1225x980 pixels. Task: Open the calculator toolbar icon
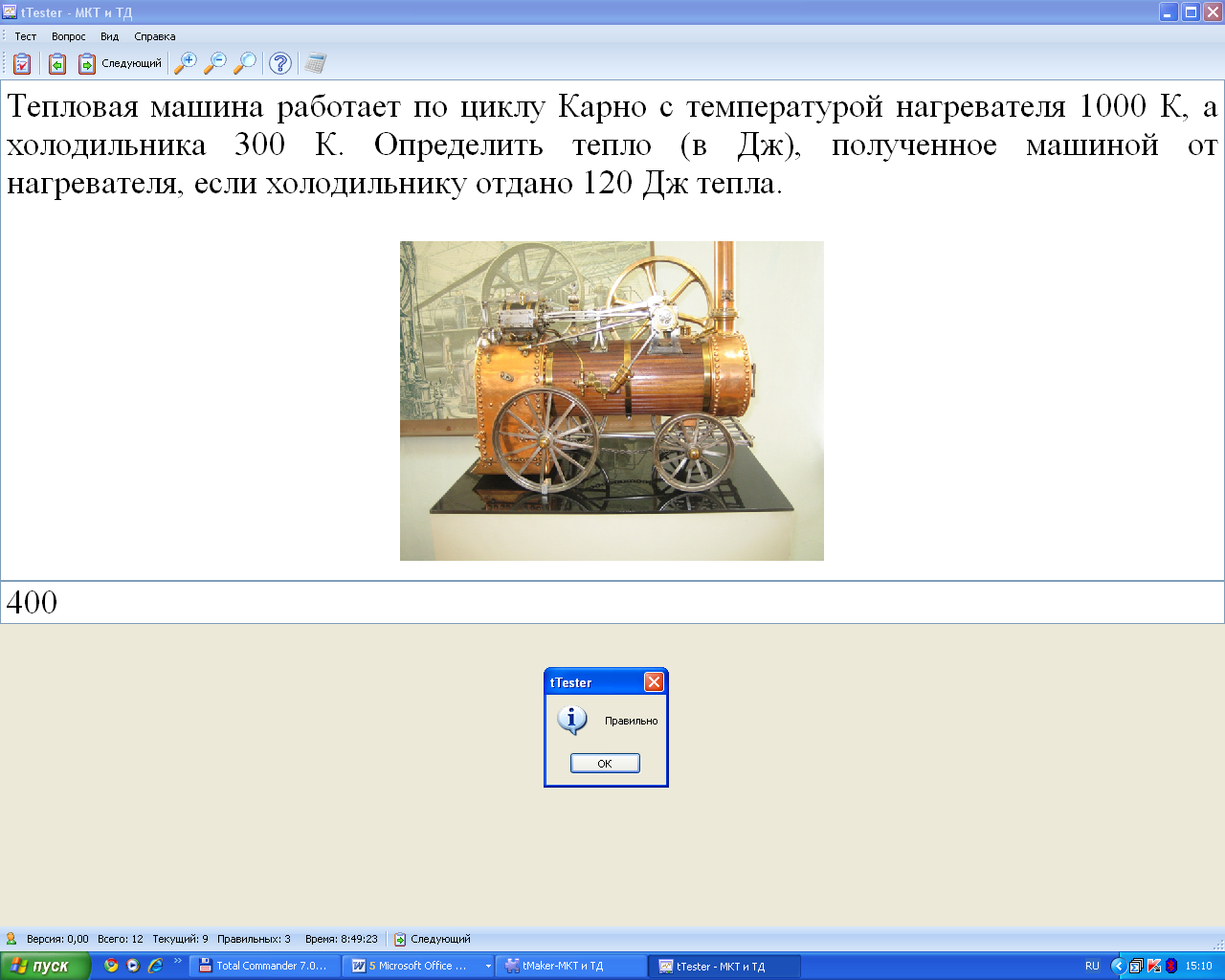315,63
